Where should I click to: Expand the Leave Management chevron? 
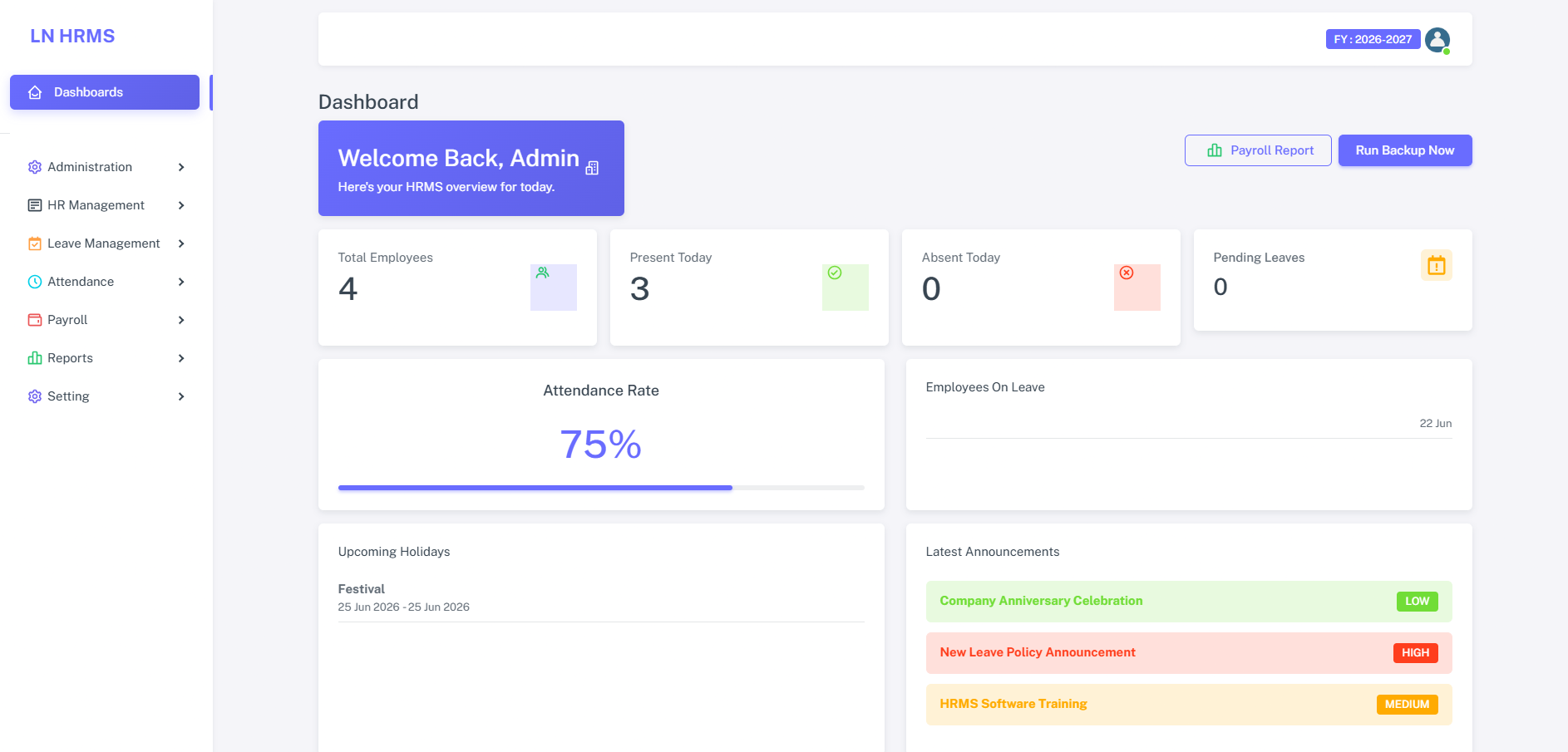181,243
